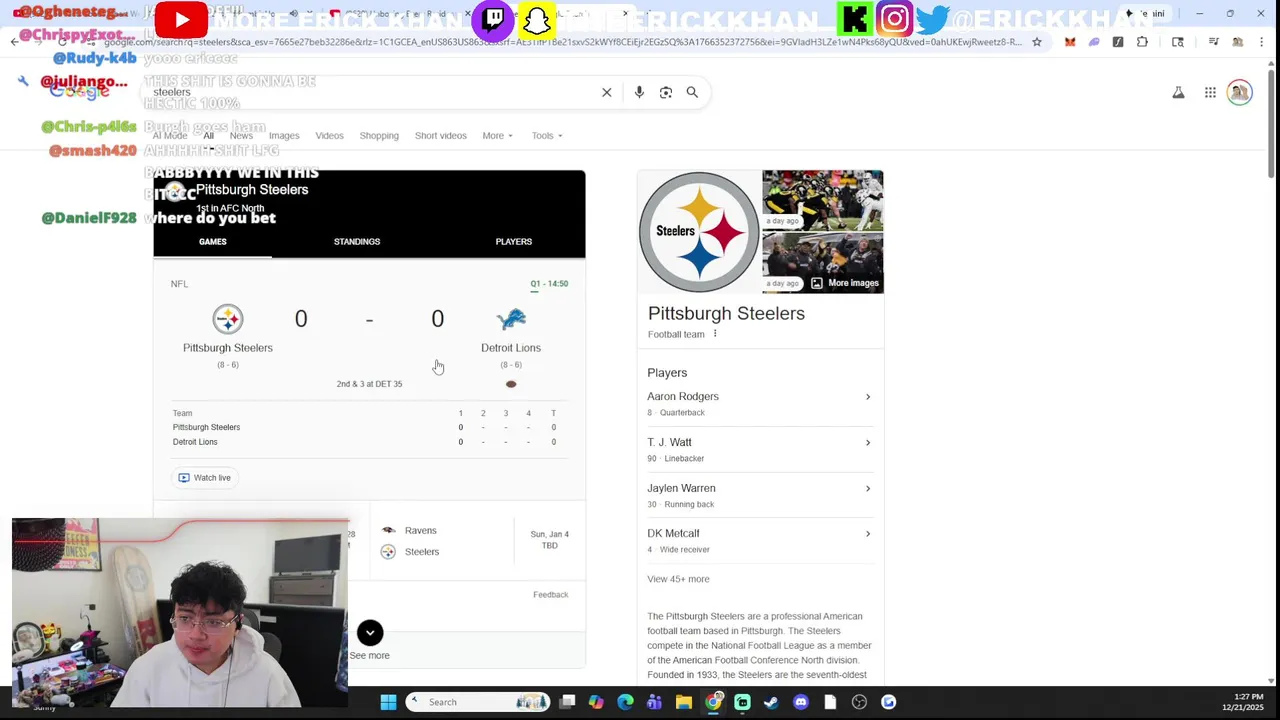The height and width of the screenshot is (720, 1280).
Task: Open the Google apps grid
Action: (1210, 93)
